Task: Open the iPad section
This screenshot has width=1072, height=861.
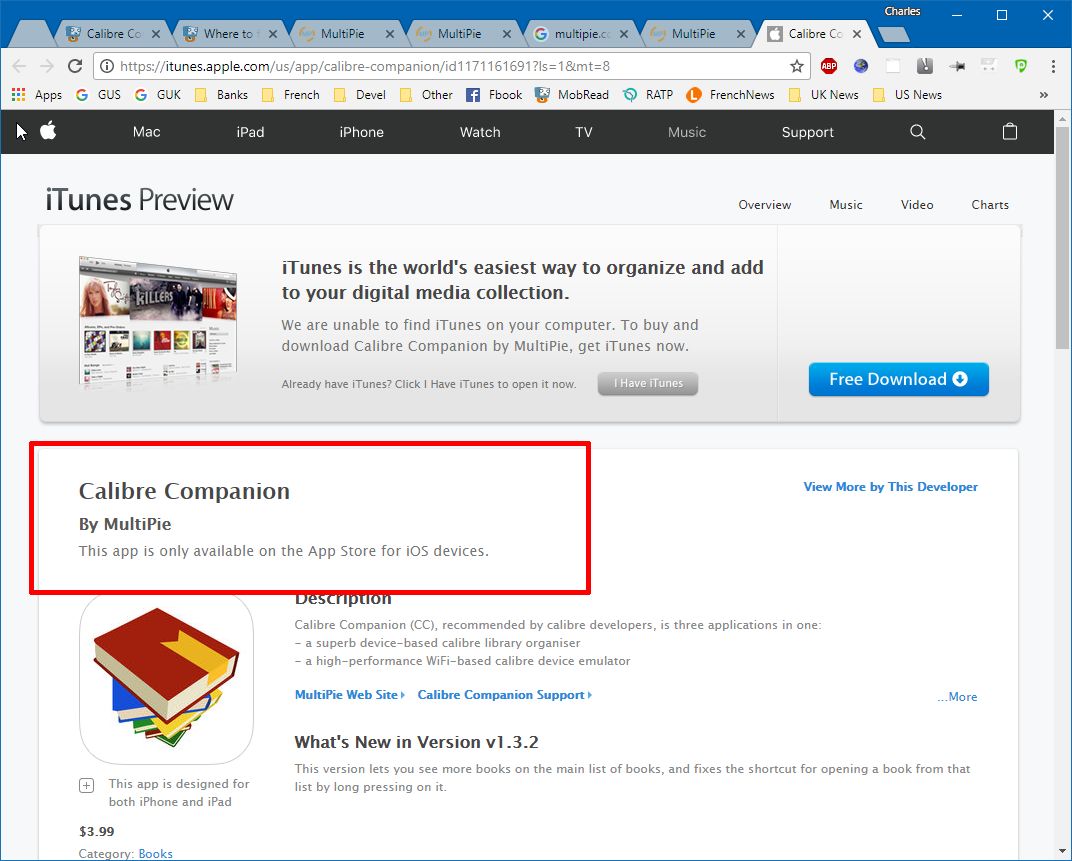Action: click(x=250, y=132)
